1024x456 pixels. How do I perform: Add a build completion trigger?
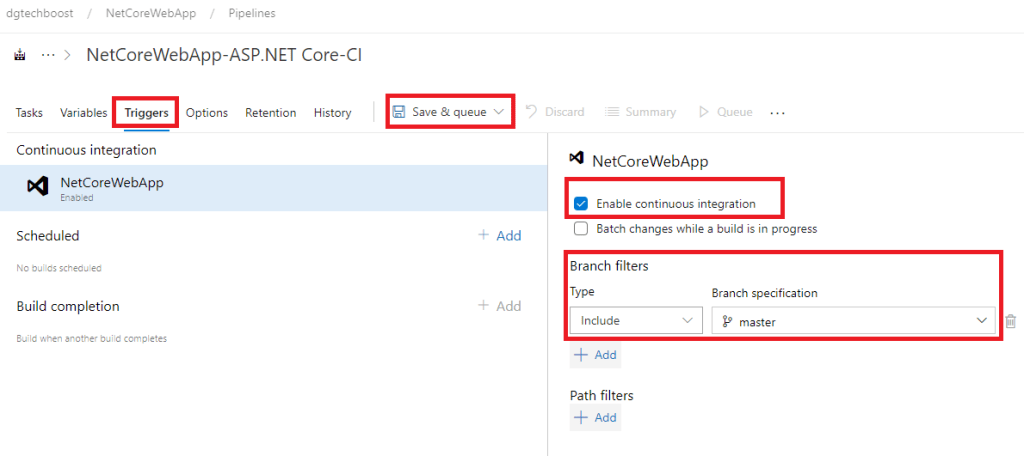click(x=499, y=306)
